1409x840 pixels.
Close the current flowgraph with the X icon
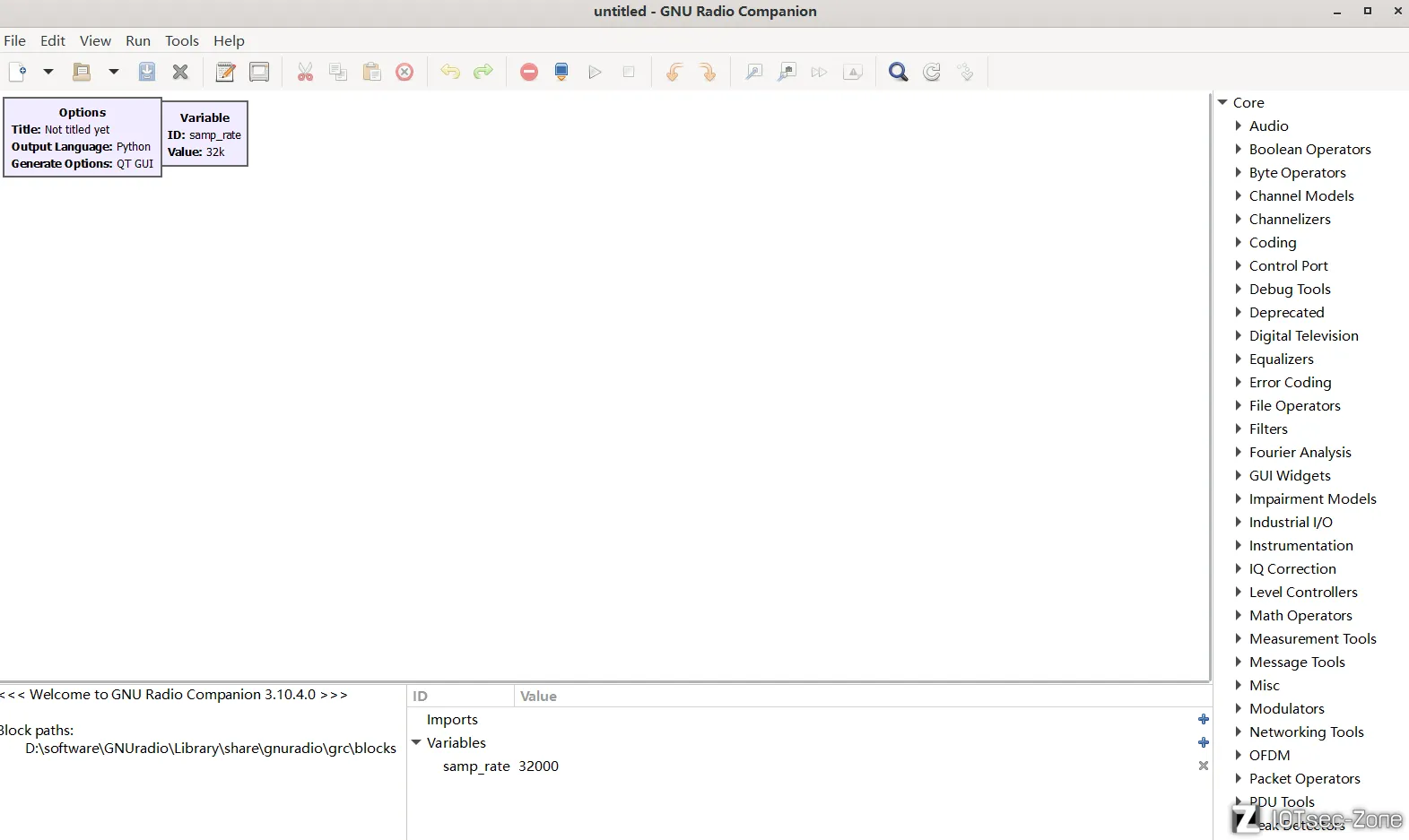pos(180,72)
